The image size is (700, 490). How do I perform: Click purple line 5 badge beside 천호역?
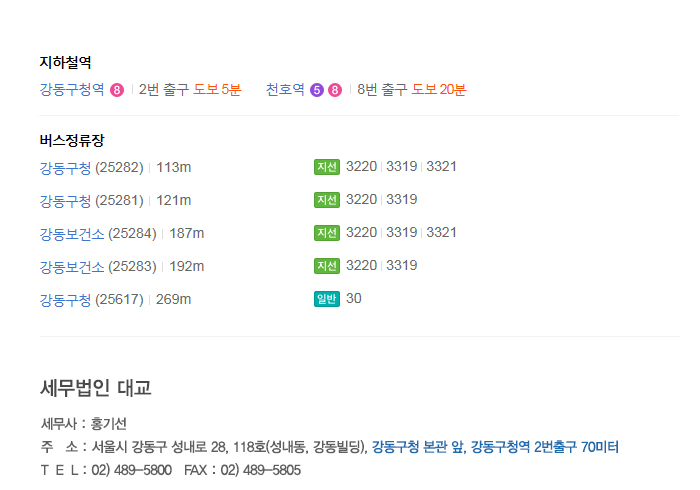[317, 90]
